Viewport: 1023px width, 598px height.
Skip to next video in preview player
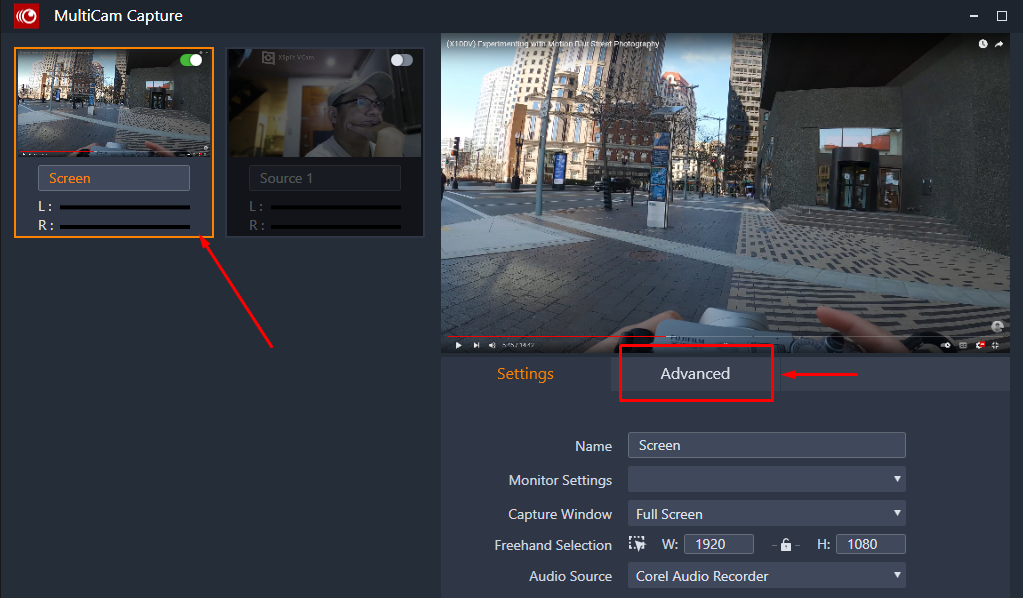[x=476, y=345]
